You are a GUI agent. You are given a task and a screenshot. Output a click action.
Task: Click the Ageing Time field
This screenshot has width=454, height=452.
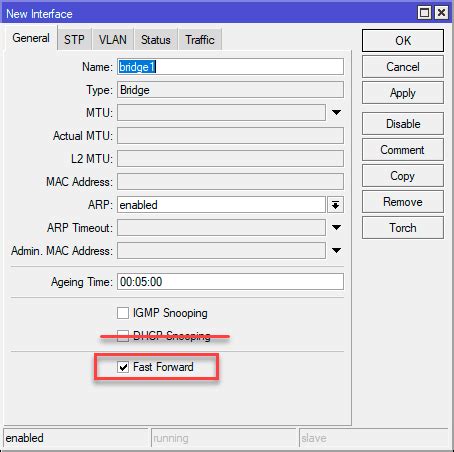230,282
